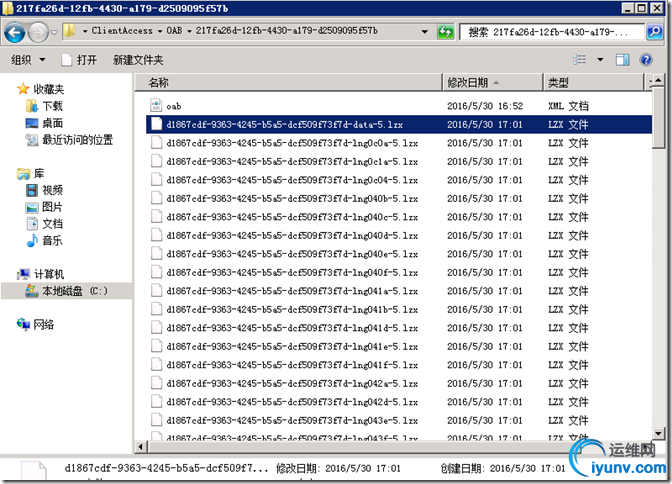Open recent locations dropdown beside Forward arrow

click(x=54, y=33)
